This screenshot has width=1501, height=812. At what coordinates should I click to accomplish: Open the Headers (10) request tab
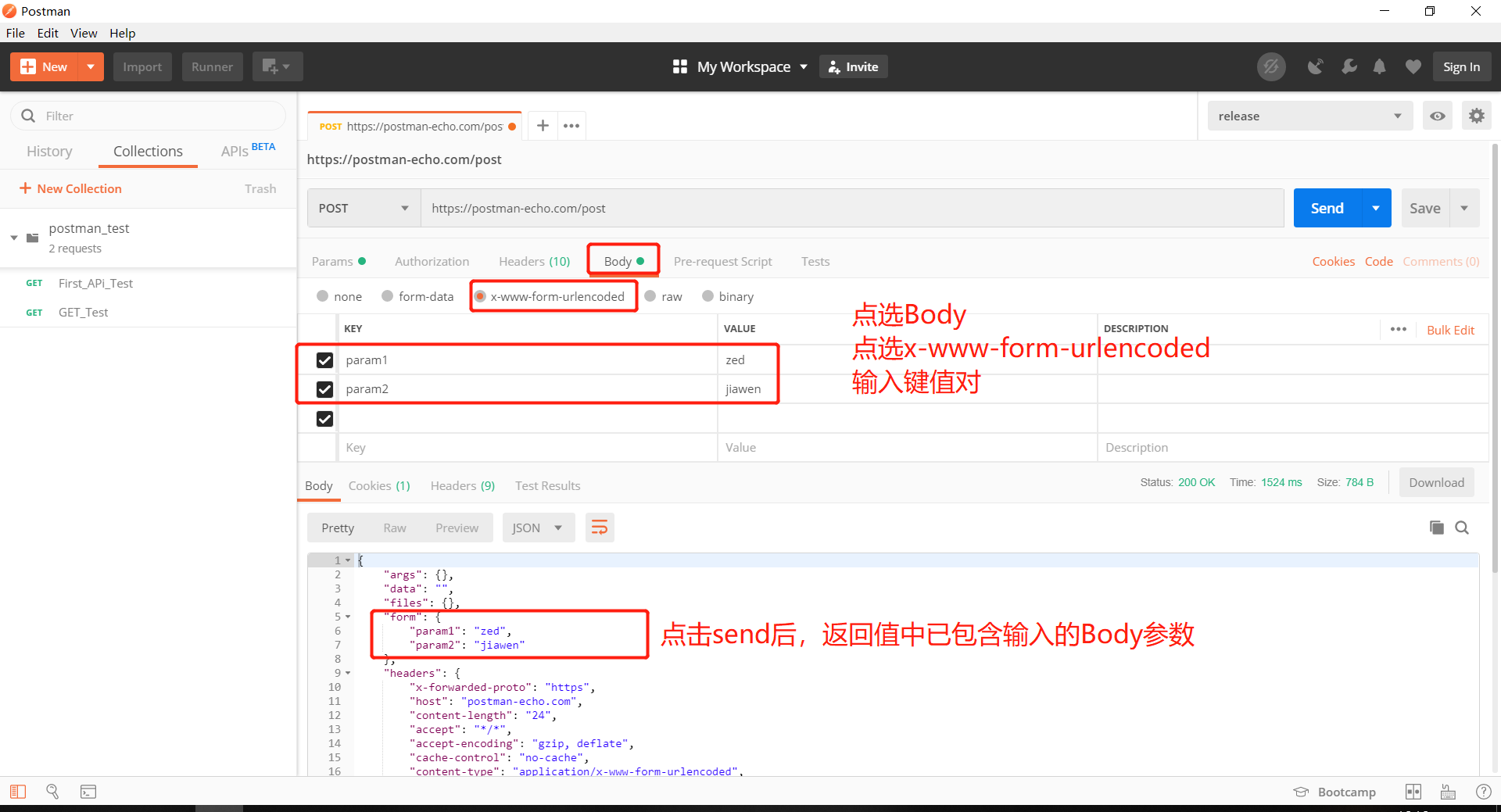[x=535, y=261]
